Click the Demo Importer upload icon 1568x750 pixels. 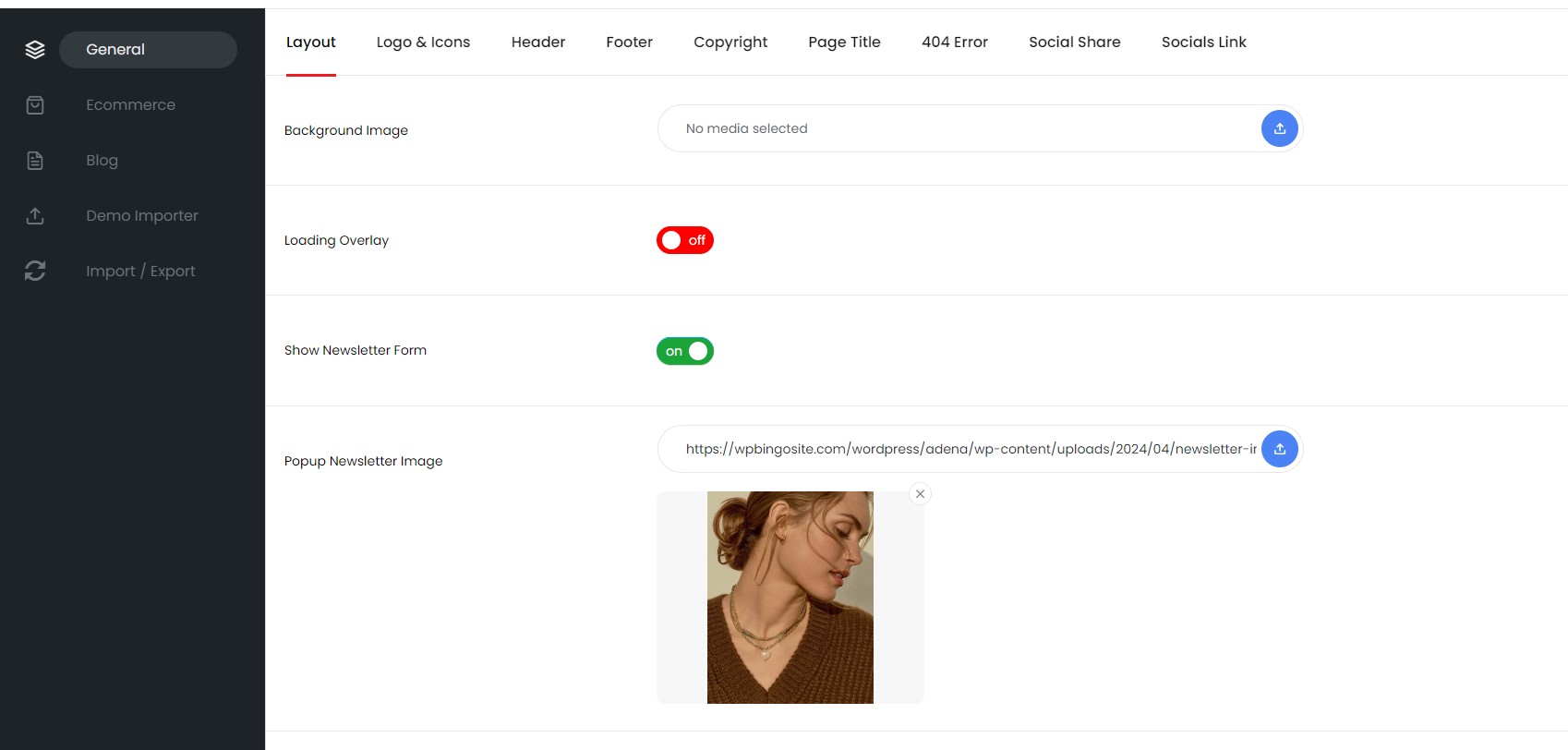(x=35, y=216)
